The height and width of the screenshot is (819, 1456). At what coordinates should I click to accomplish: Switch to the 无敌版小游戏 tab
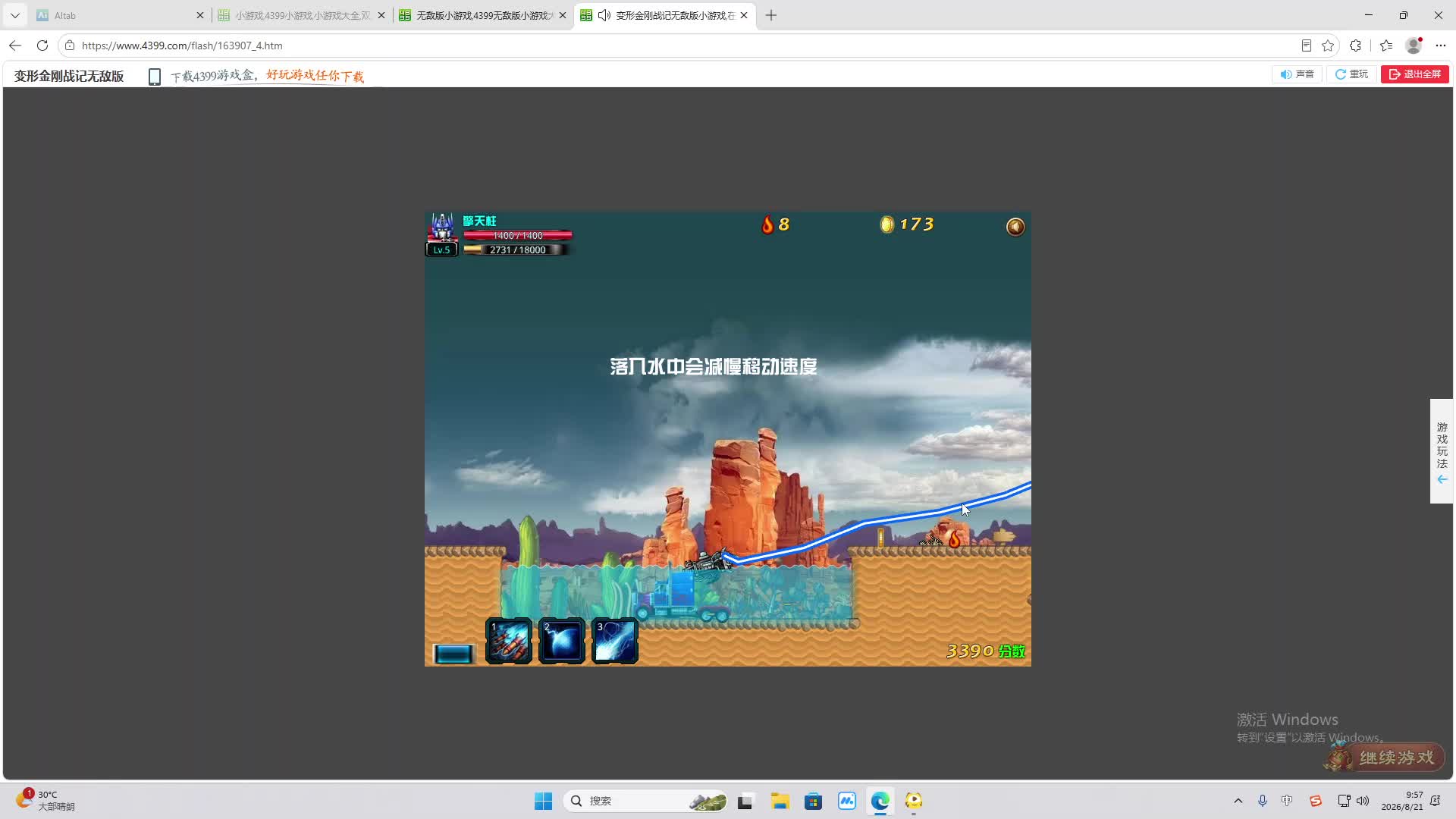pyautogui.click(x=482, y=15)
